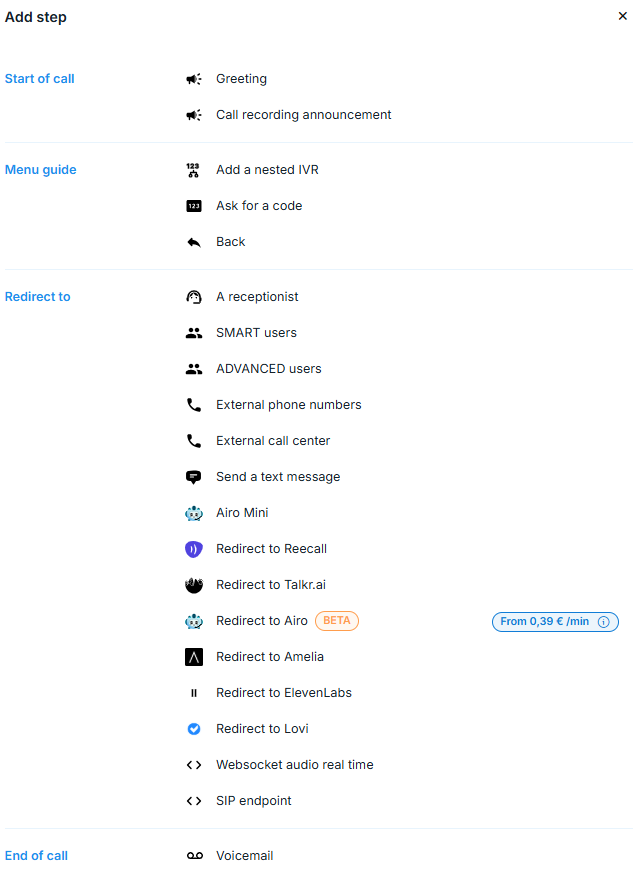This screenshot has height=875, width=638.
Task: Click the voicemail icon at End of call
Action: (x=194, y=856)
